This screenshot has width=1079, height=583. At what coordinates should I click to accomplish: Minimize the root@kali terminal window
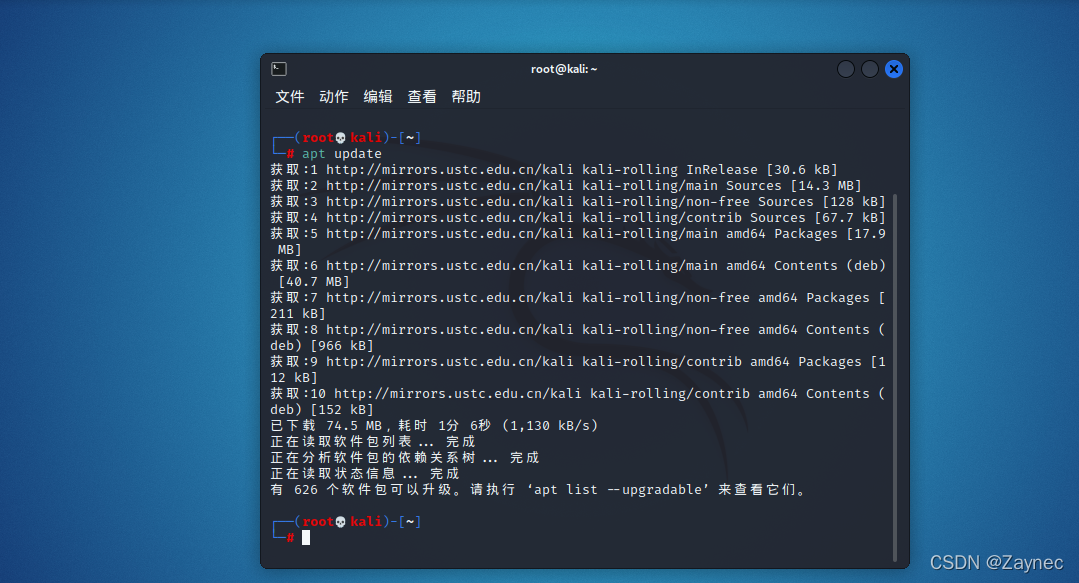tap(846, 69)
